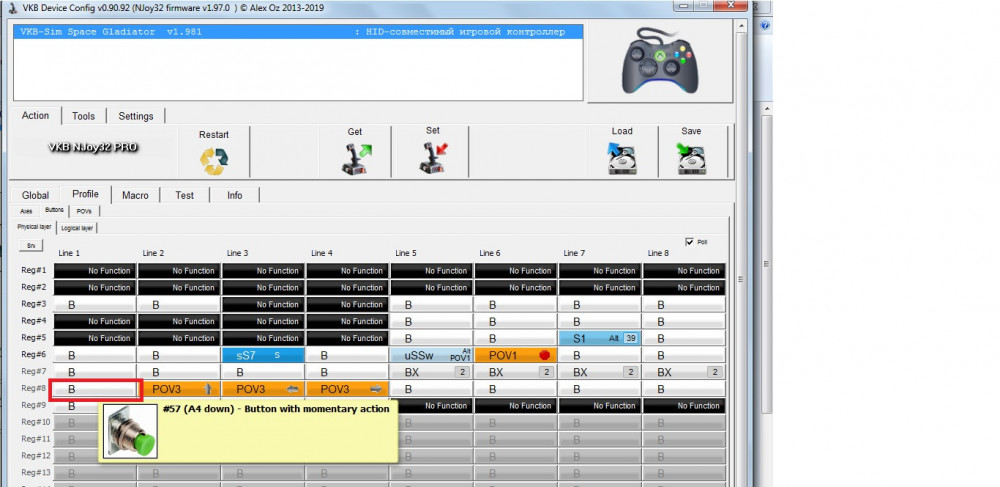Open the Global tab
Viewport: 1000px width, 487px height.
(35, 196)
